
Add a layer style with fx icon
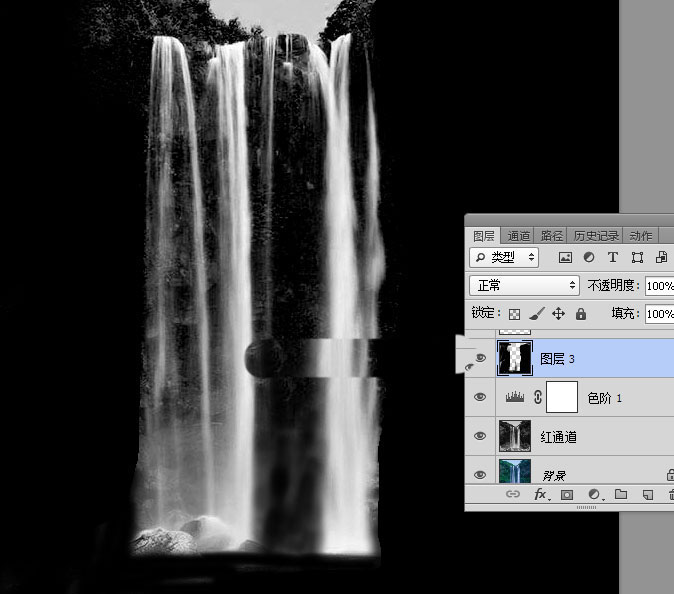(540, 495)
